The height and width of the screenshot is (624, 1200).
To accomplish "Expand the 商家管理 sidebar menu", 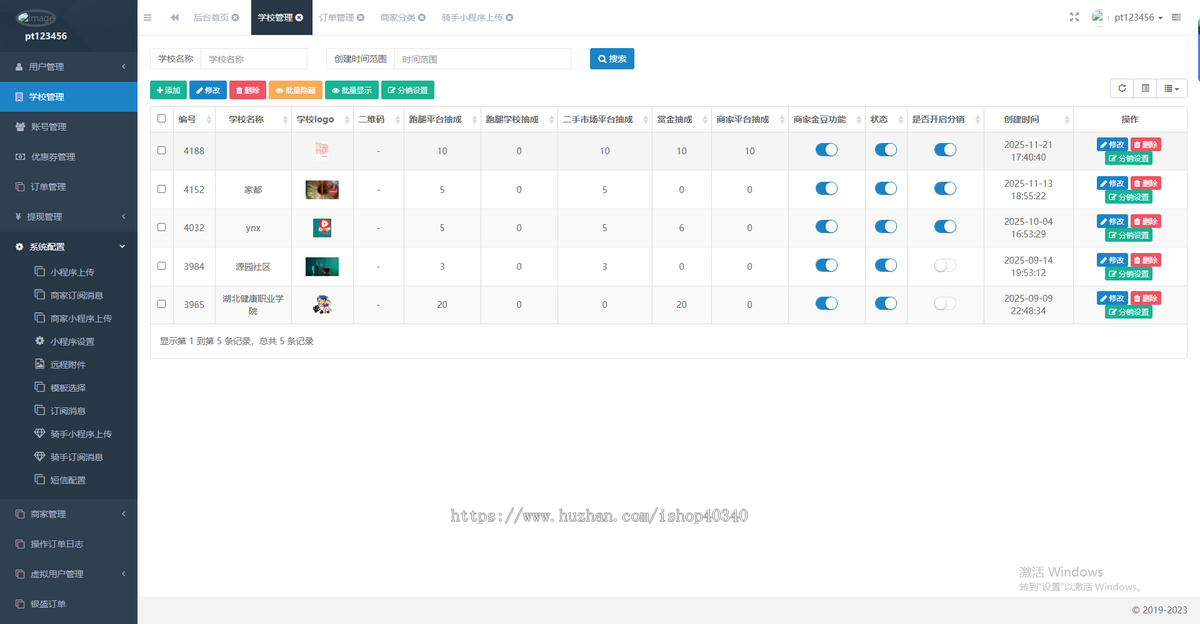I will [x=68, y=514].
